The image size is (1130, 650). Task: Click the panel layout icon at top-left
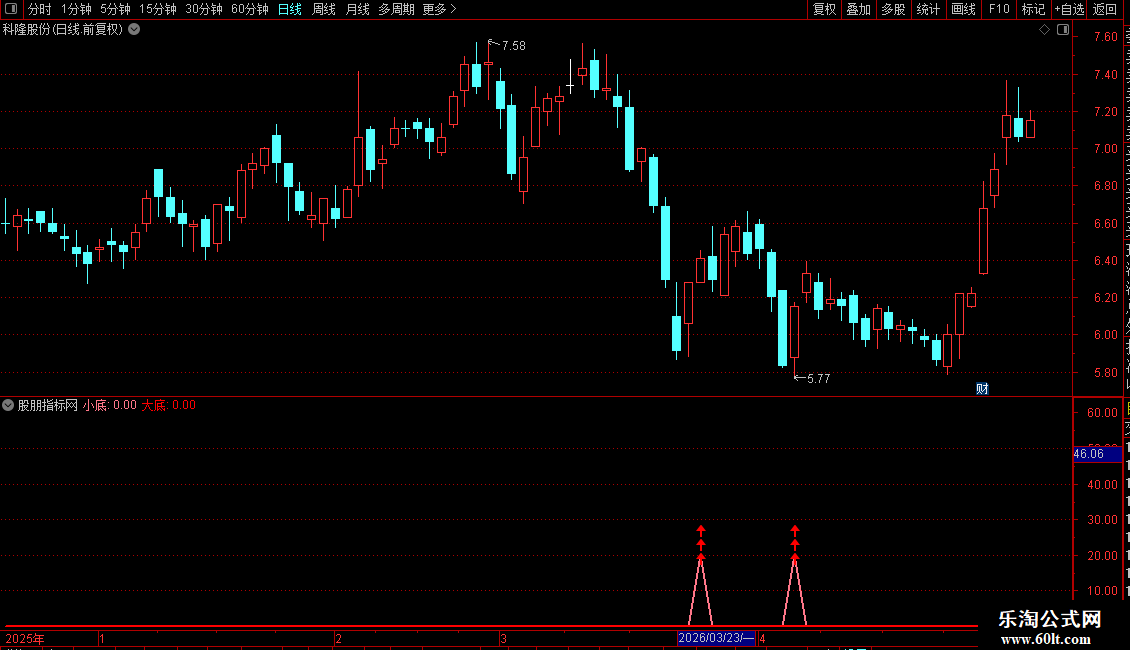pyautogui.click(x=11, y=9)
